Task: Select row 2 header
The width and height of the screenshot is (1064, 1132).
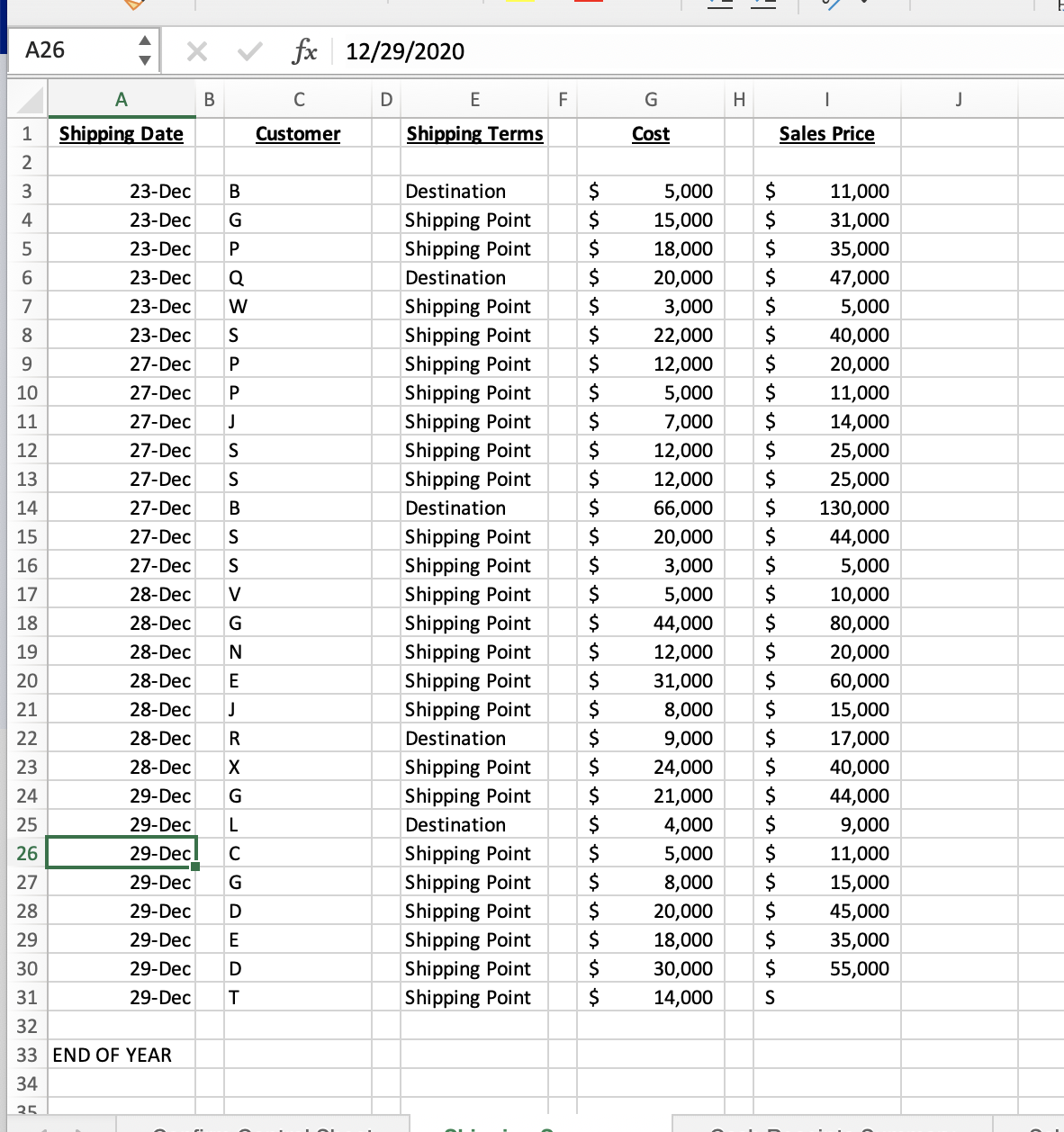Action: tap(27, 162)
